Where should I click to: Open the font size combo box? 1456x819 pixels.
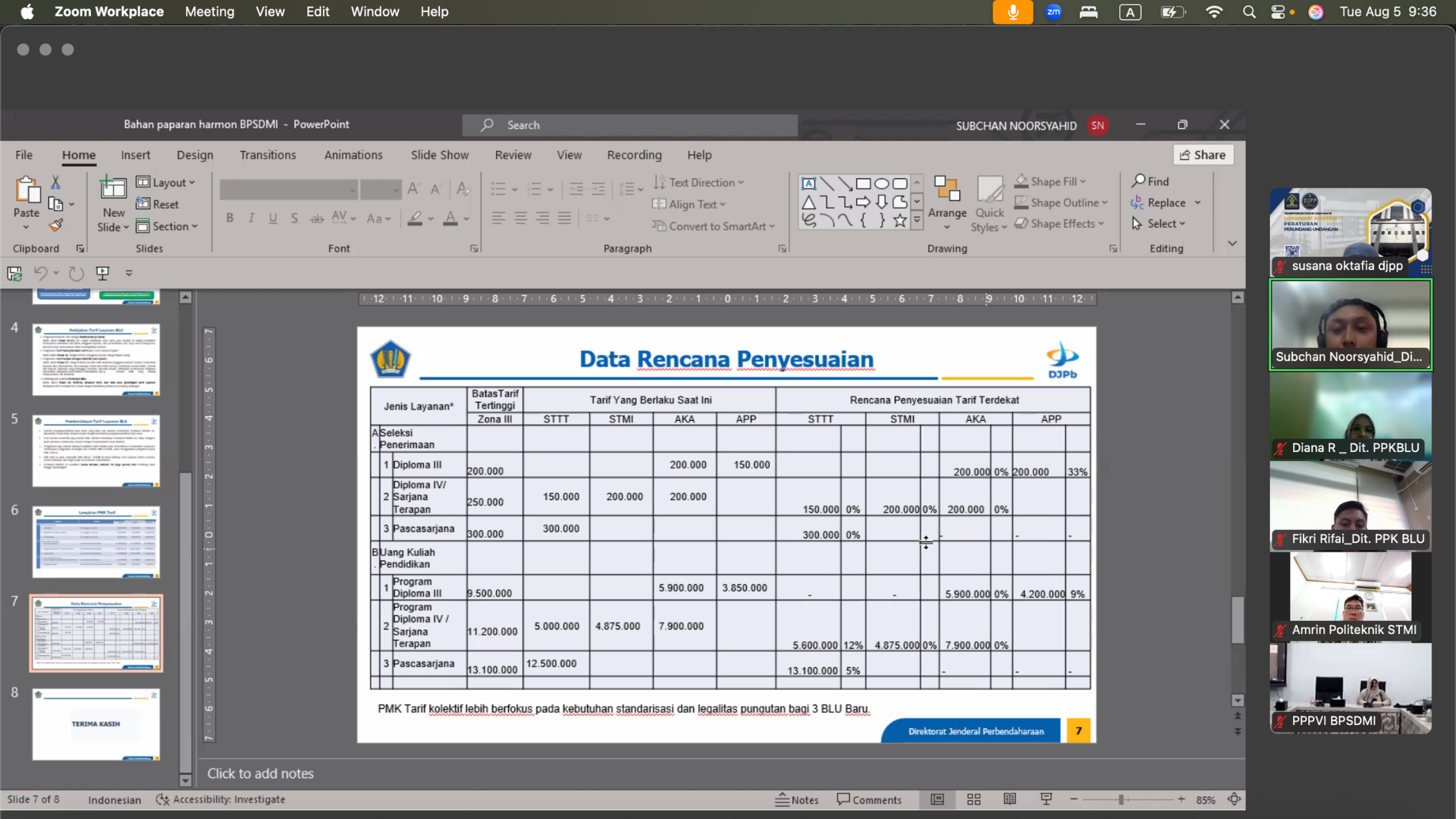[x=381, y=189]
